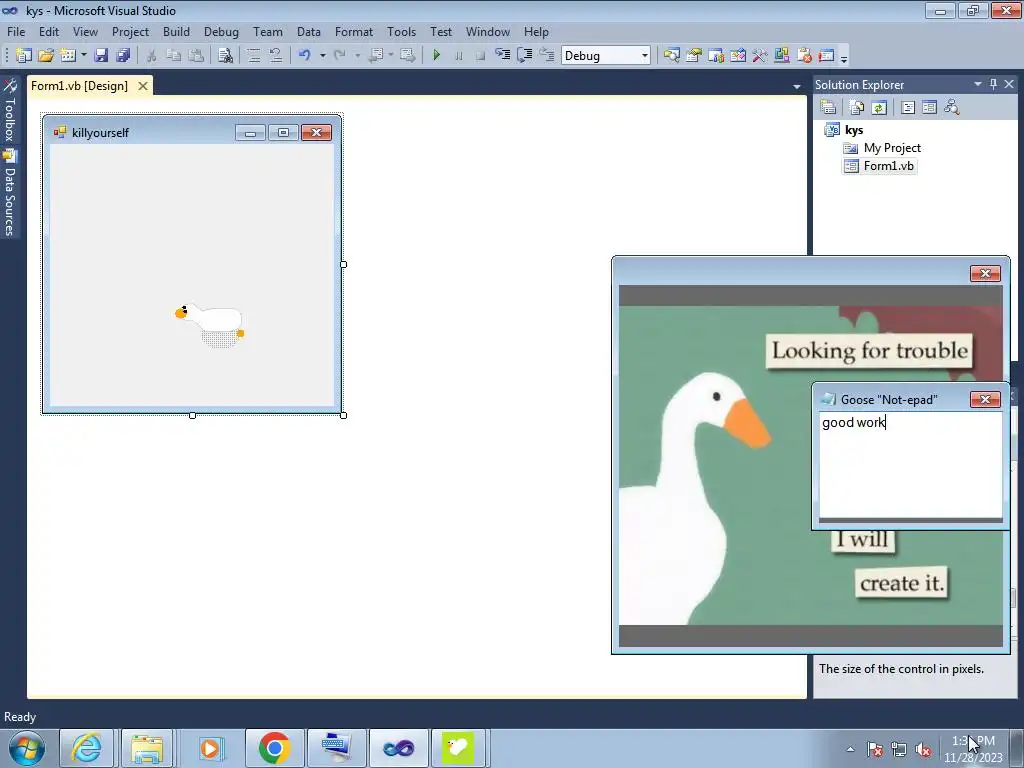Open the Team menu
The image size is (1024, 768).
(268, 31)
